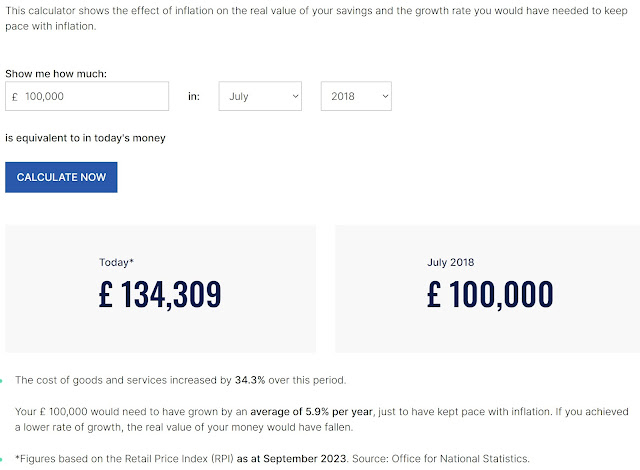Click the £ 100,000 result value
Image resolution: width=640 pixels, height=470 pixels.
(490, 295)
